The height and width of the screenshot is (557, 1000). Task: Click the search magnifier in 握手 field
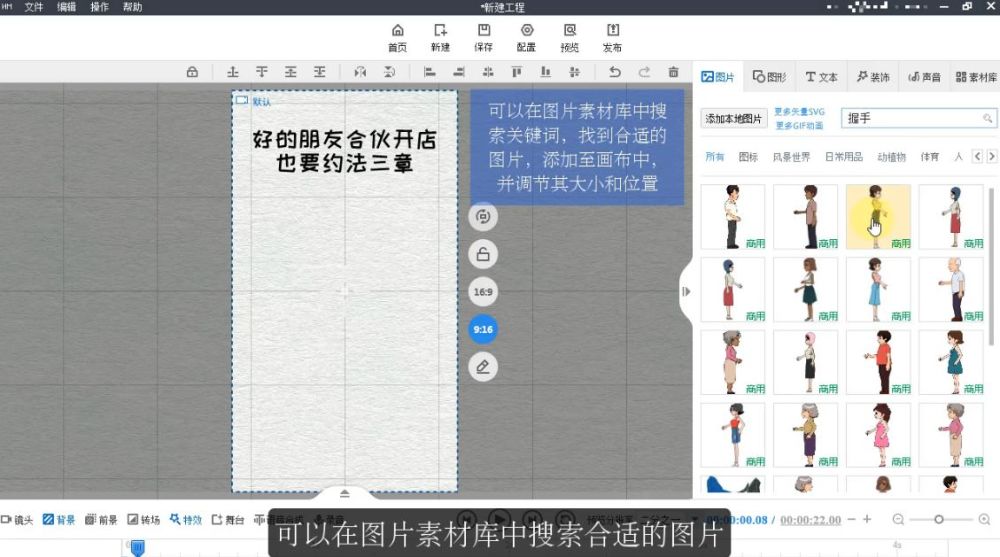[x=987, y=118]
